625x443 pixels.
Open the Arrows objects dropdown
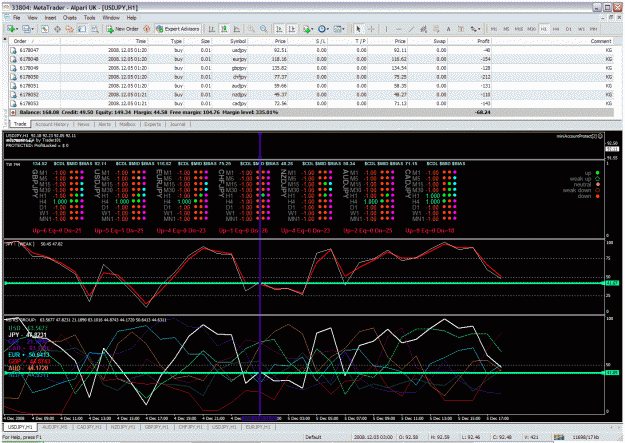[475, 29]
